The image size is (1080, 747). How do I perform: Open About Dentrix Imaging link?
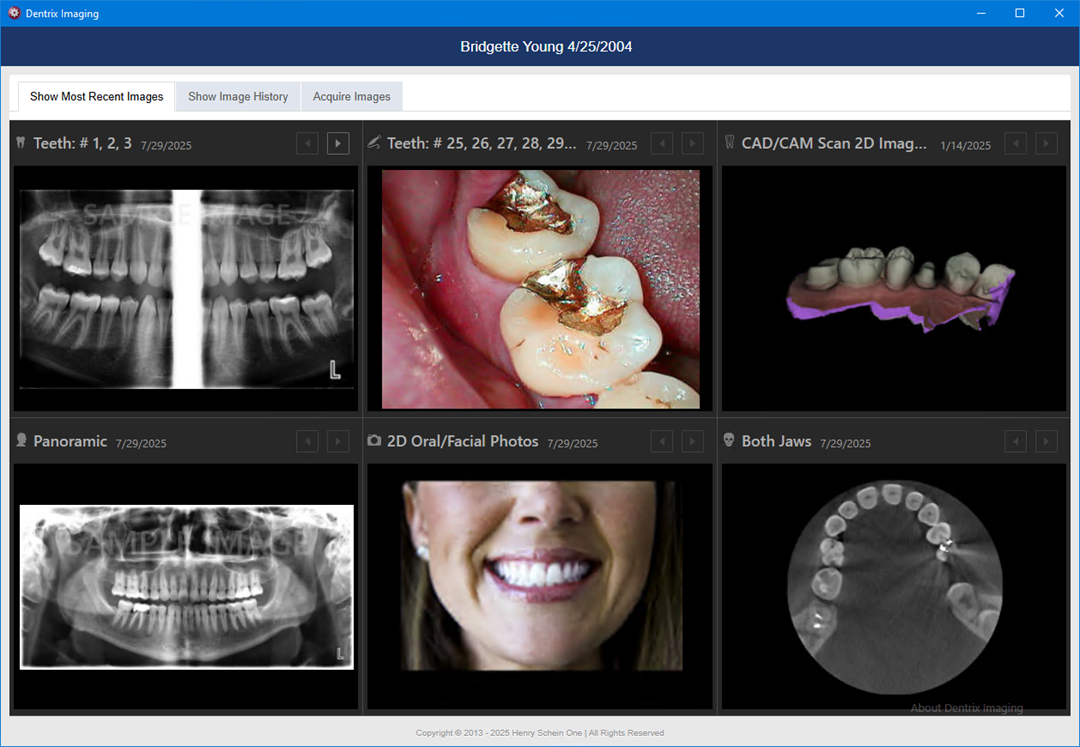pyautogui.click(x=966, y=708)
